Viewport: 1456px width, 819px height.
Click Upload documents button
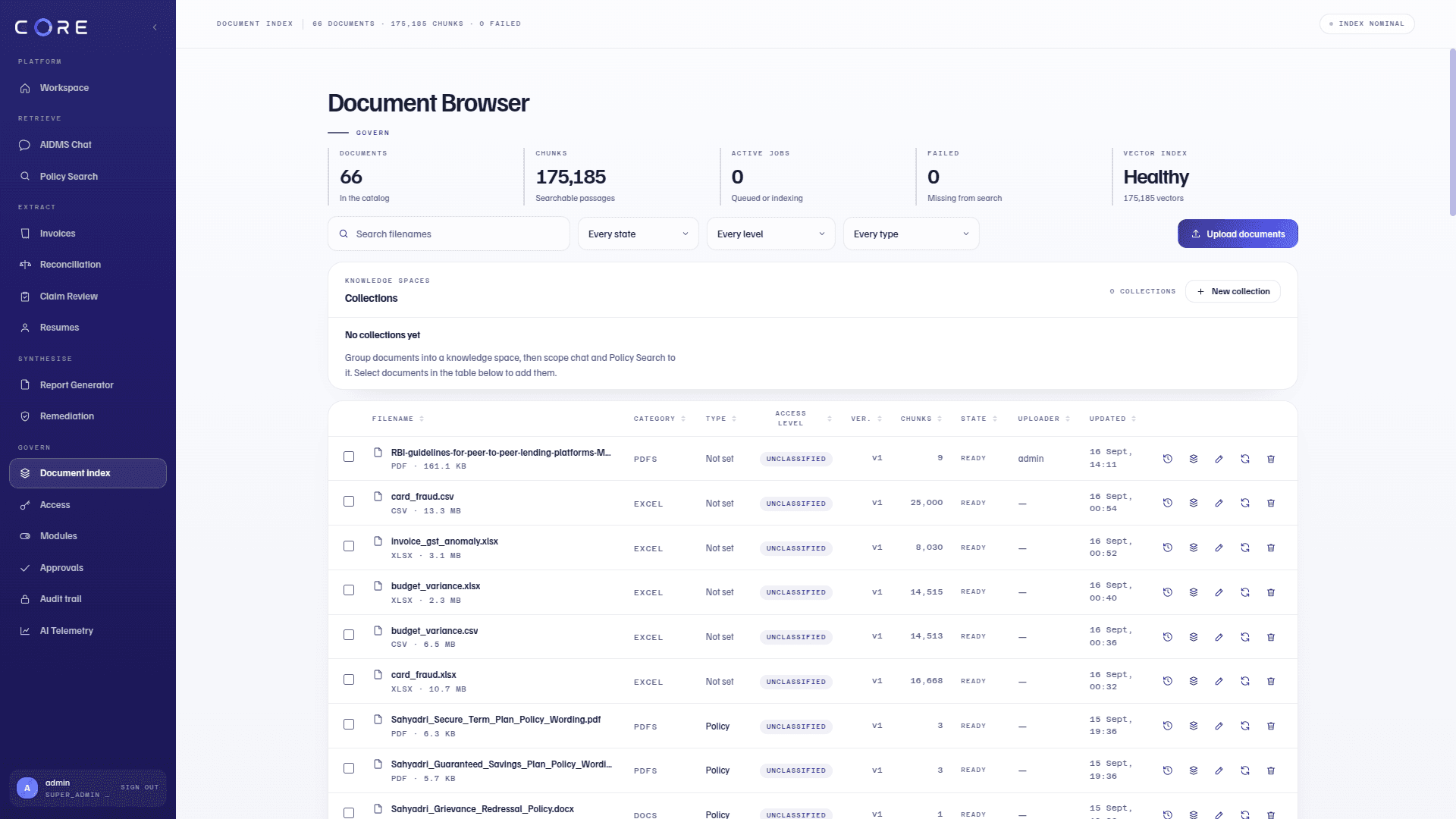[x=1238, y=234]
